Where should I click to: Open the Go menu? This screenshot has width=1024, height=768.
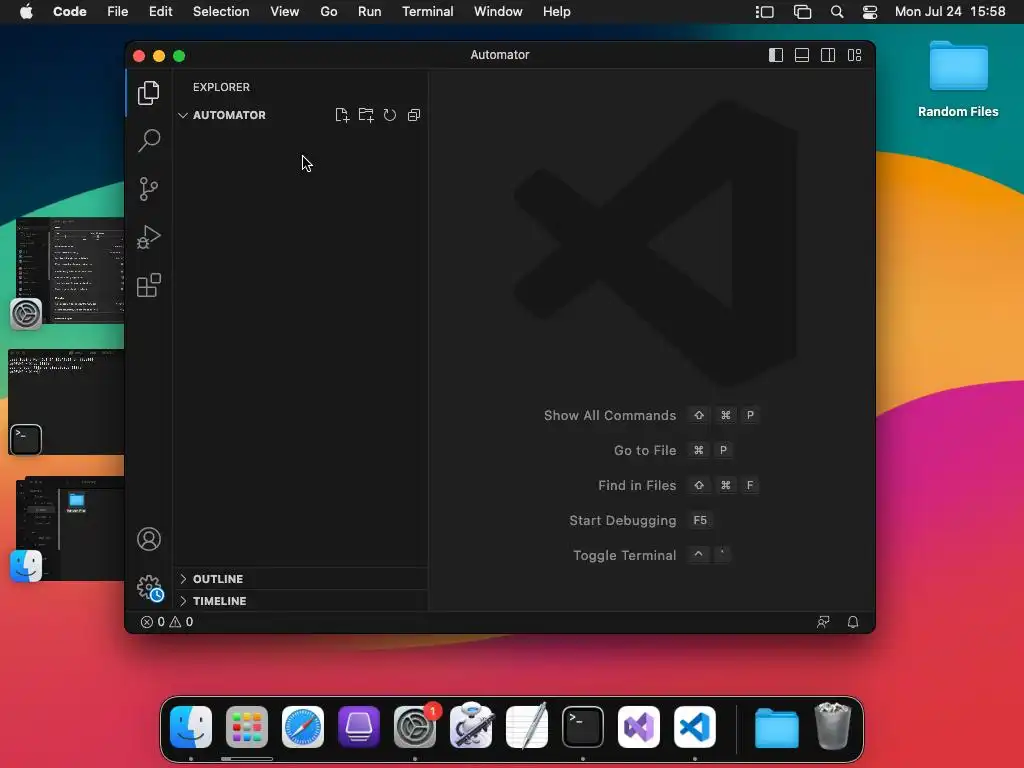(328, 12)
